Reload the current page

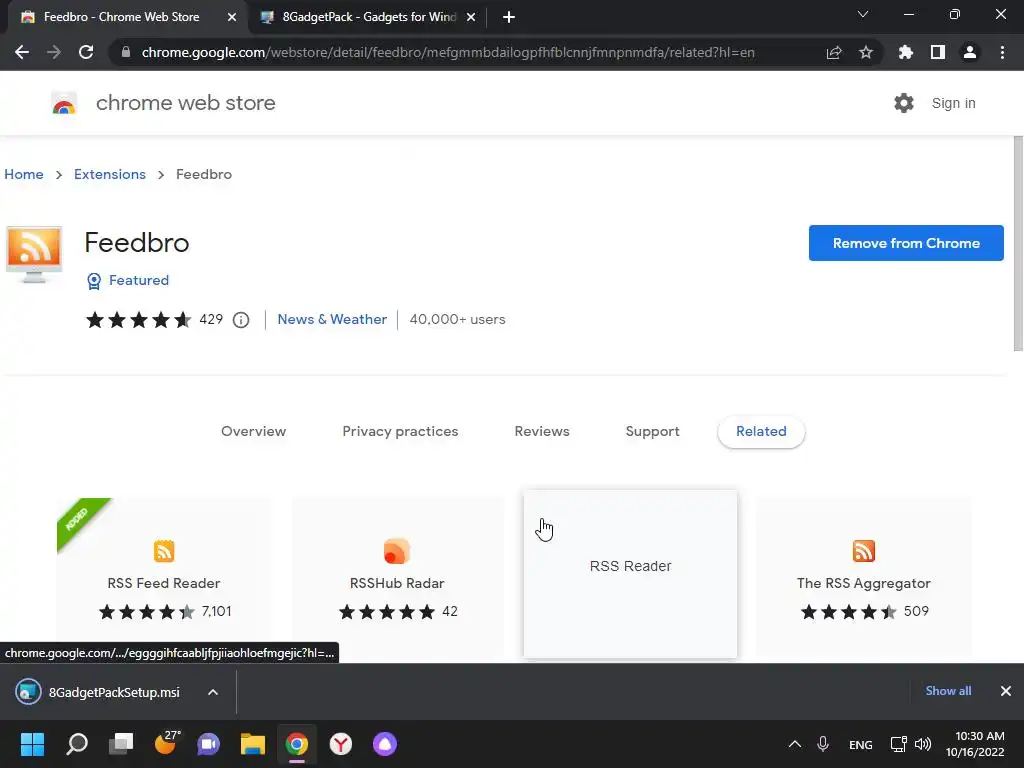[86, 52]
